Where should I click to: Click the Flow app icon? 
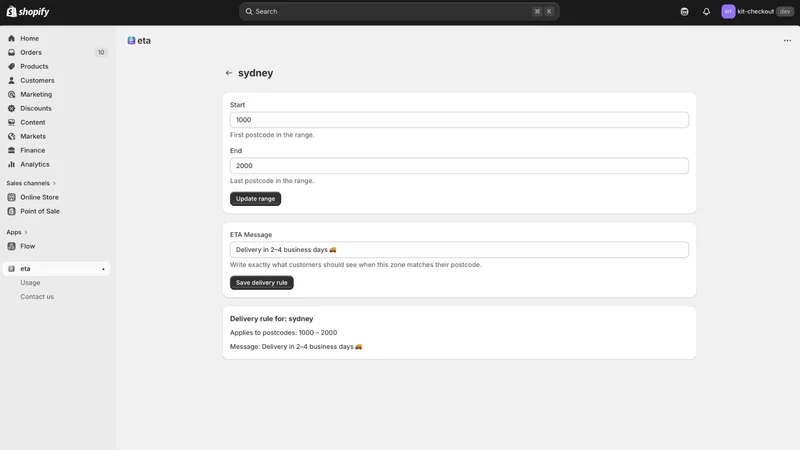[11, 246]
